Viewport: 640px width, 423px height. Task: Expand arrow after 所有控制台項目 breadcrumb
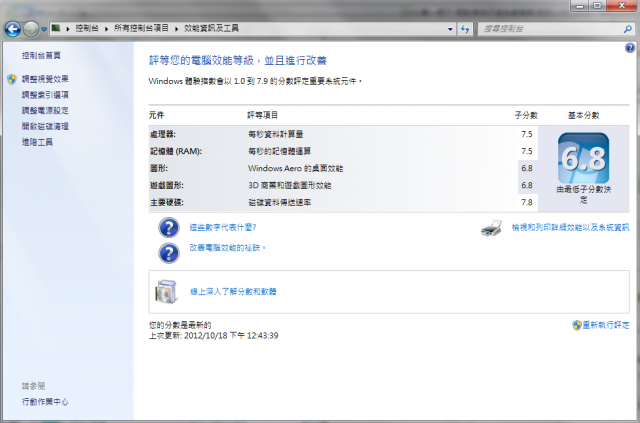tap(176, 29)
